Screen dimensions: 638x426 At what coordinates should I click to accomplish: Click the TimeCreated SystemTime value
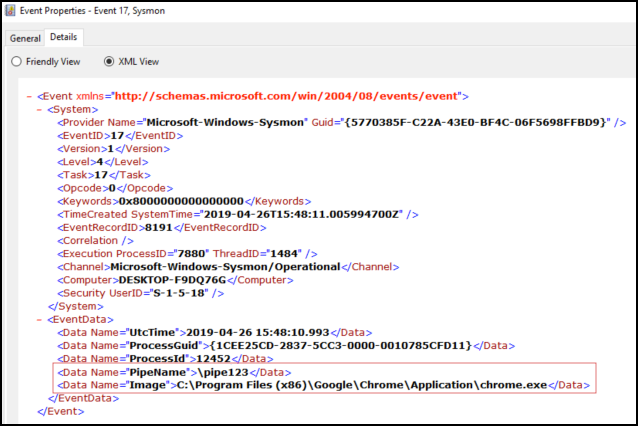pos(303,214)
